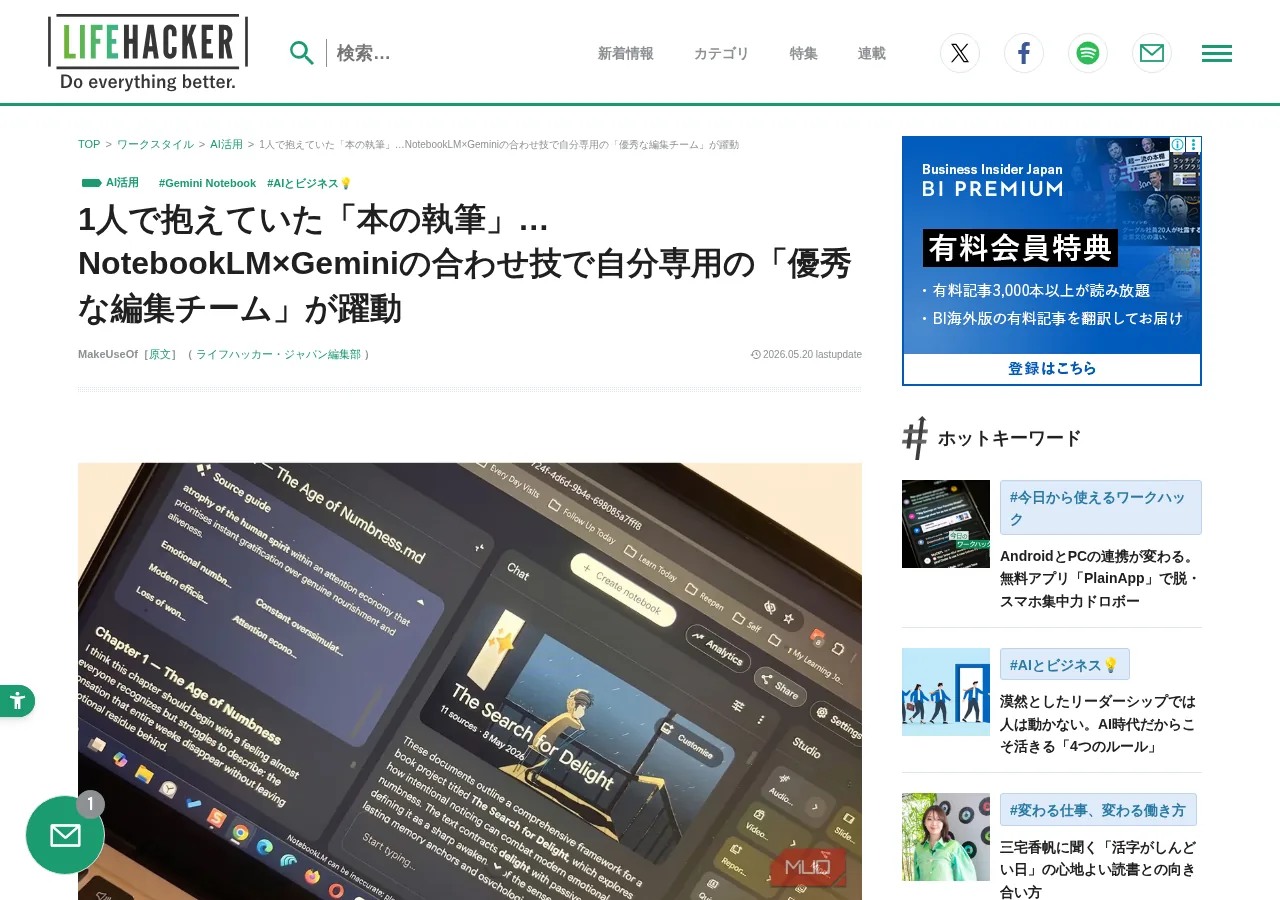Click the ホットキーワード heading
Viewport: 1280px width, 900px height.
pyautogui.click(x=1010, y=438)
